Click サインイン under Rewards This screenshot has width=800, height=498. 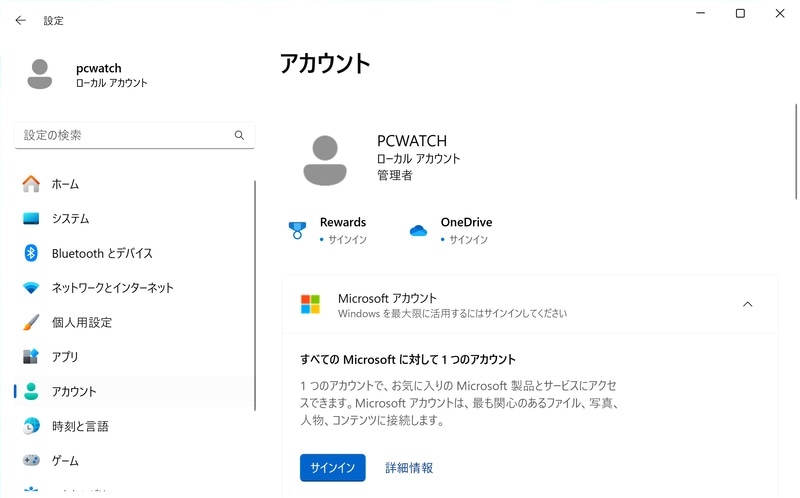tap(347, 239)
